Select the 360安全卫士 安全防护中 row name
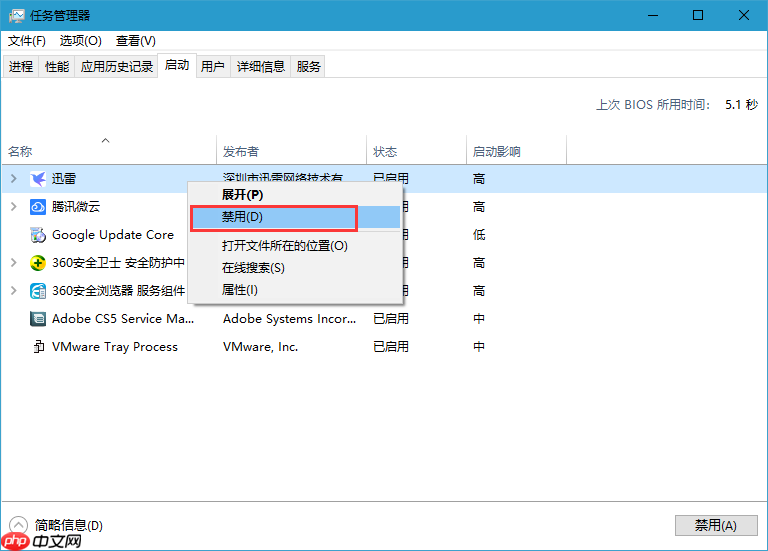The width and height of the screenshot is (768, 551). [x=118, y=263]
